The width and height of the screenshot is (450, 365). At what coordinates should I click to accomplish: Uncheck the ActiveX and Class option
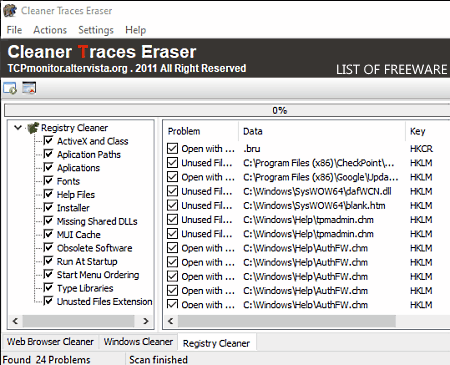tap(48, 140)
